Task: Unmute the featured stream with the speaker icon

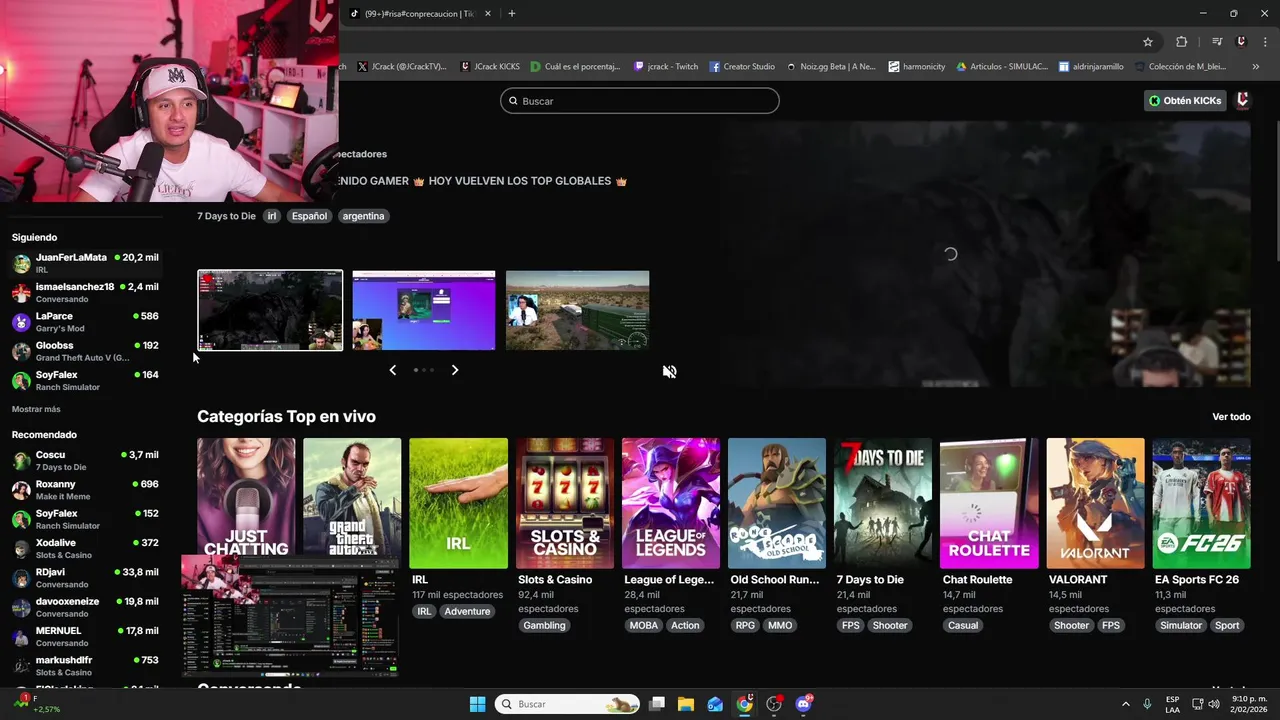Action: pyautogui.click(x=669, y=372)
